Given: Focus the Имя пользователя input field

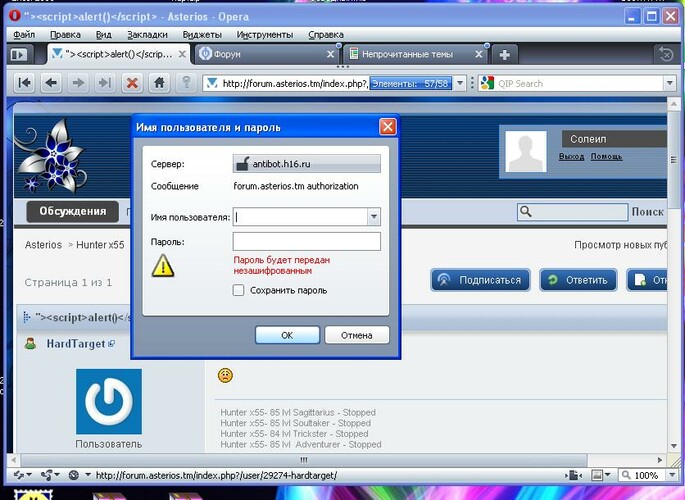Looking at the screenshot, I should pyautogui.click(x=301, y=217).
